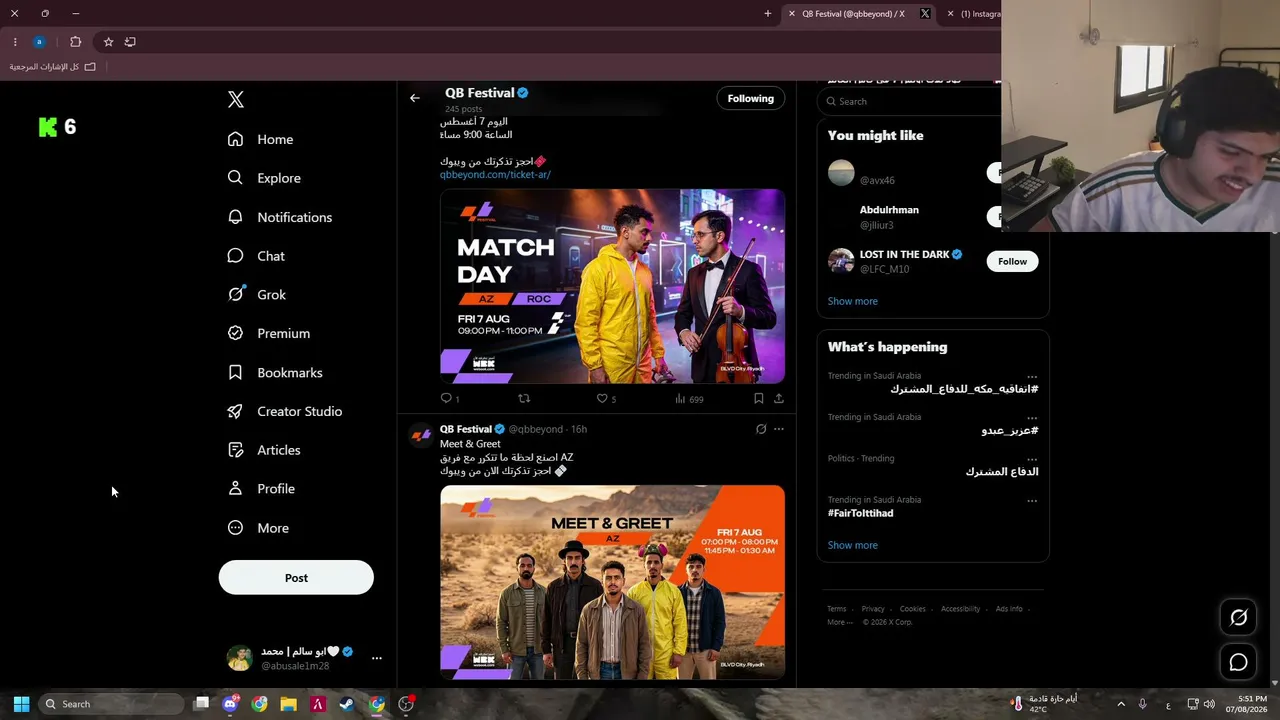Click the X logo in the sidebar

(236, 99)
